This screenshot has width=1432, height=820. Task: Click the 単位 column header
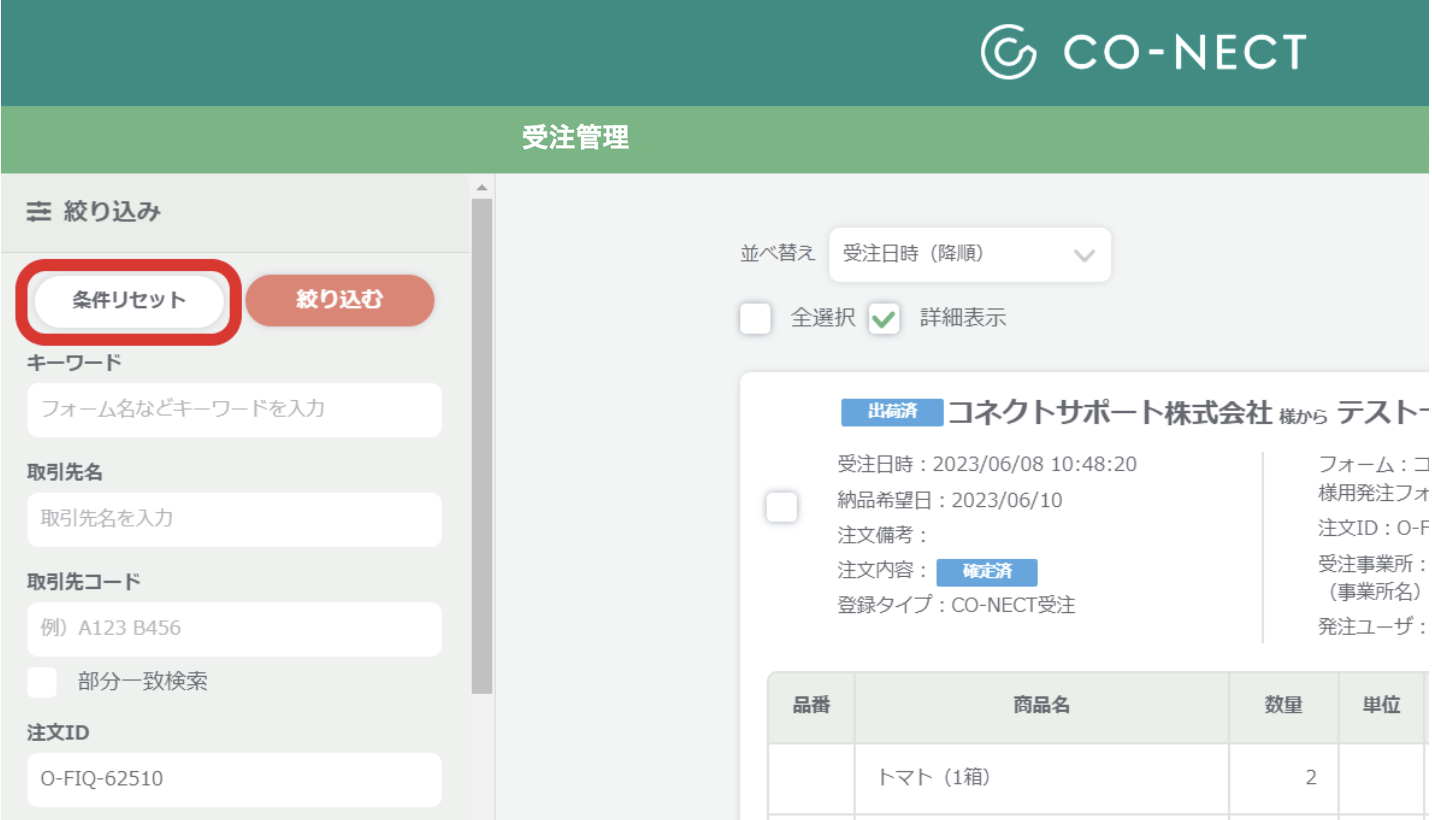1382,706
